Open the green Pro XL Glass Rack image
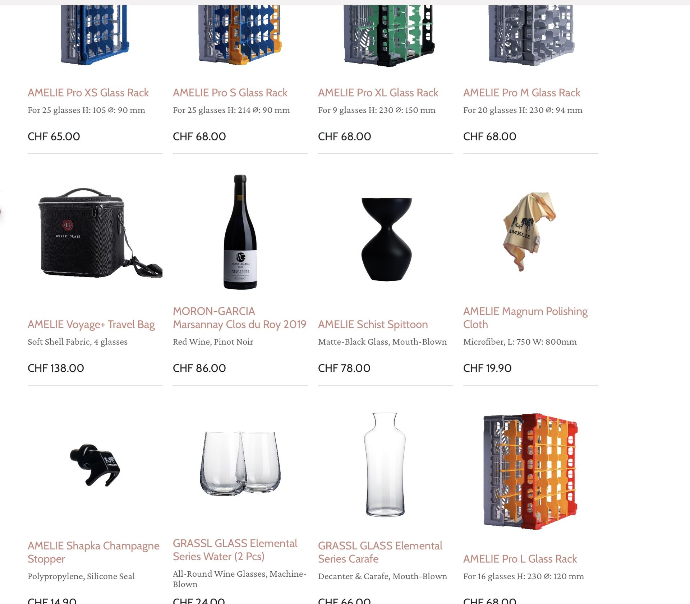 [389, 35]
